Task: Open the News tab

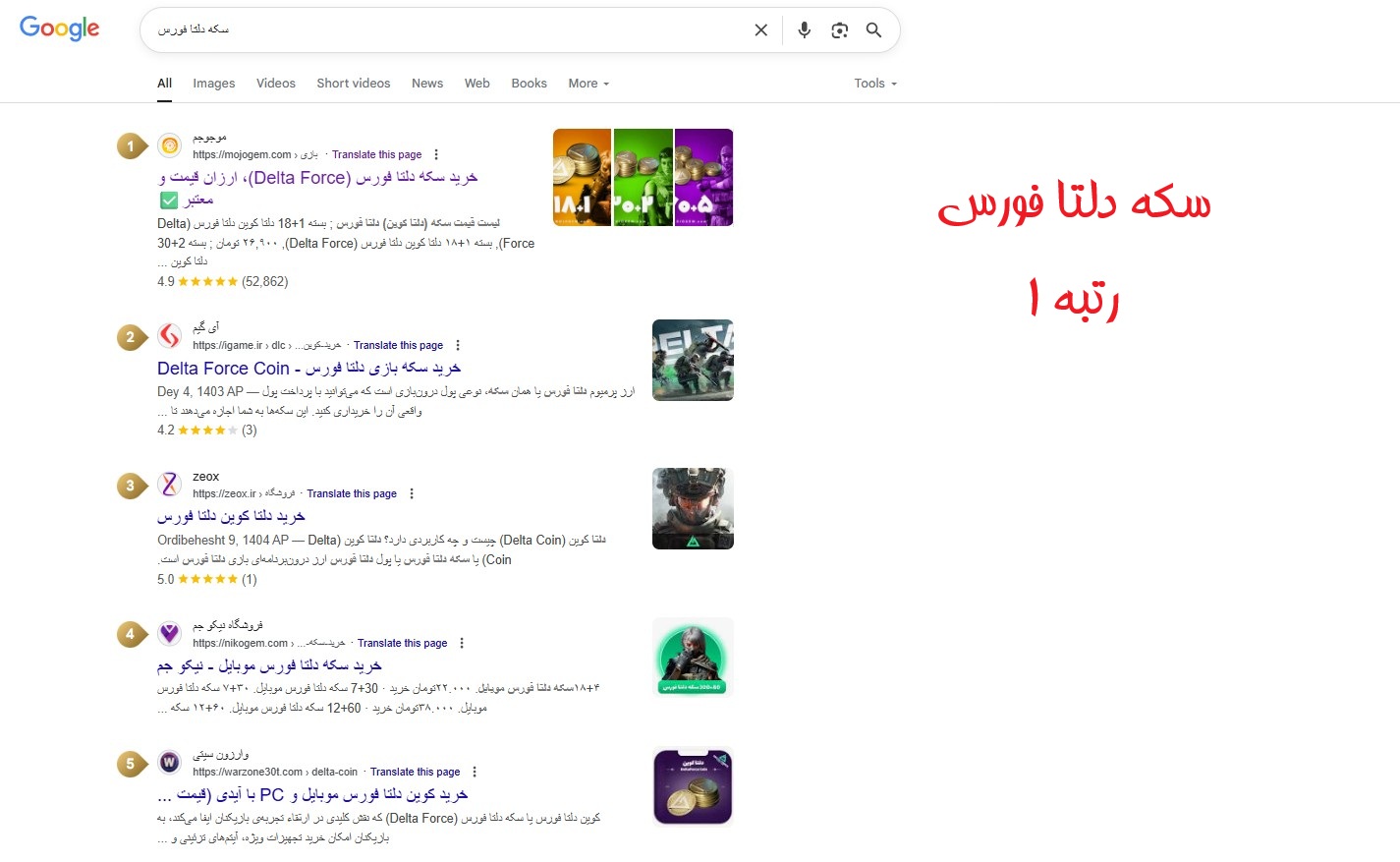Action: pos(427,84)
